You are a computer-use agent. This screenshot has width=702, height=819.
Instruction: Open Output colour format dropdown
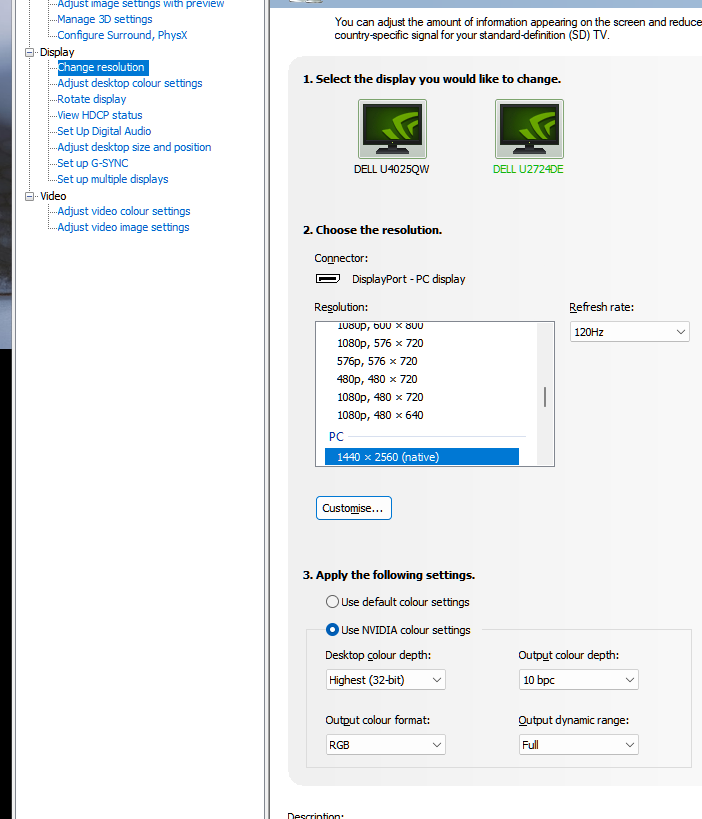pyautogui.click(x=385, y=745)
